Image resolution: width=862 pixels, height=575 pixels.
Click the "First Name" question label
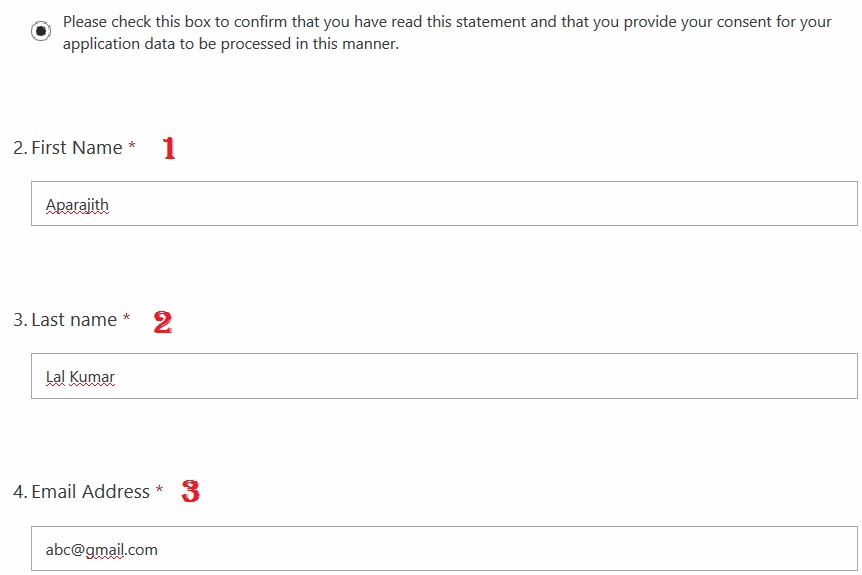(x=77, y=148)
